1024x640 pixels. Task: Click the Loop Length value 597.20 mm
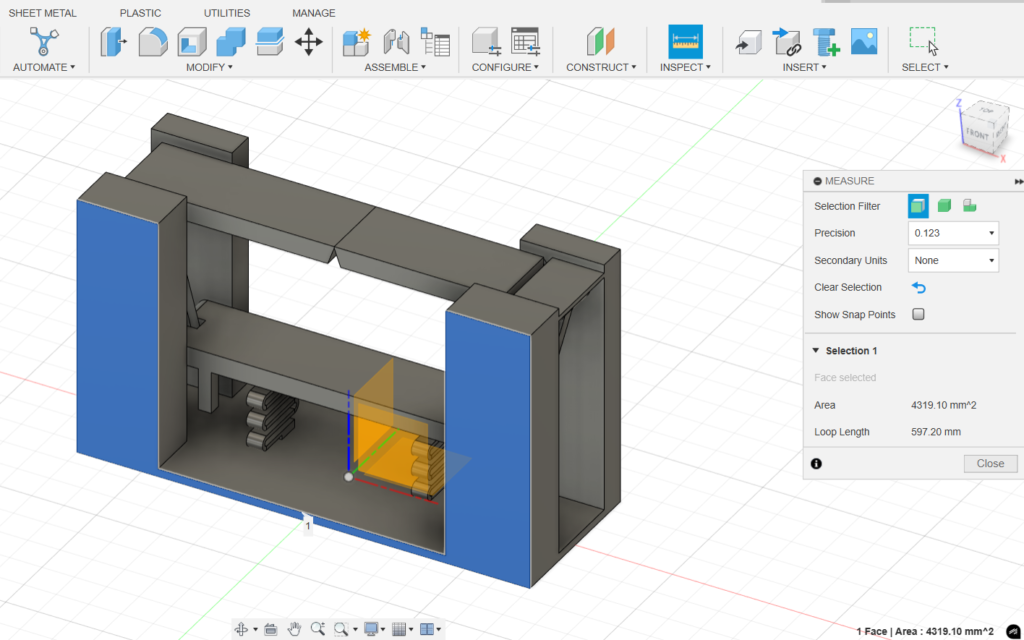936,432
